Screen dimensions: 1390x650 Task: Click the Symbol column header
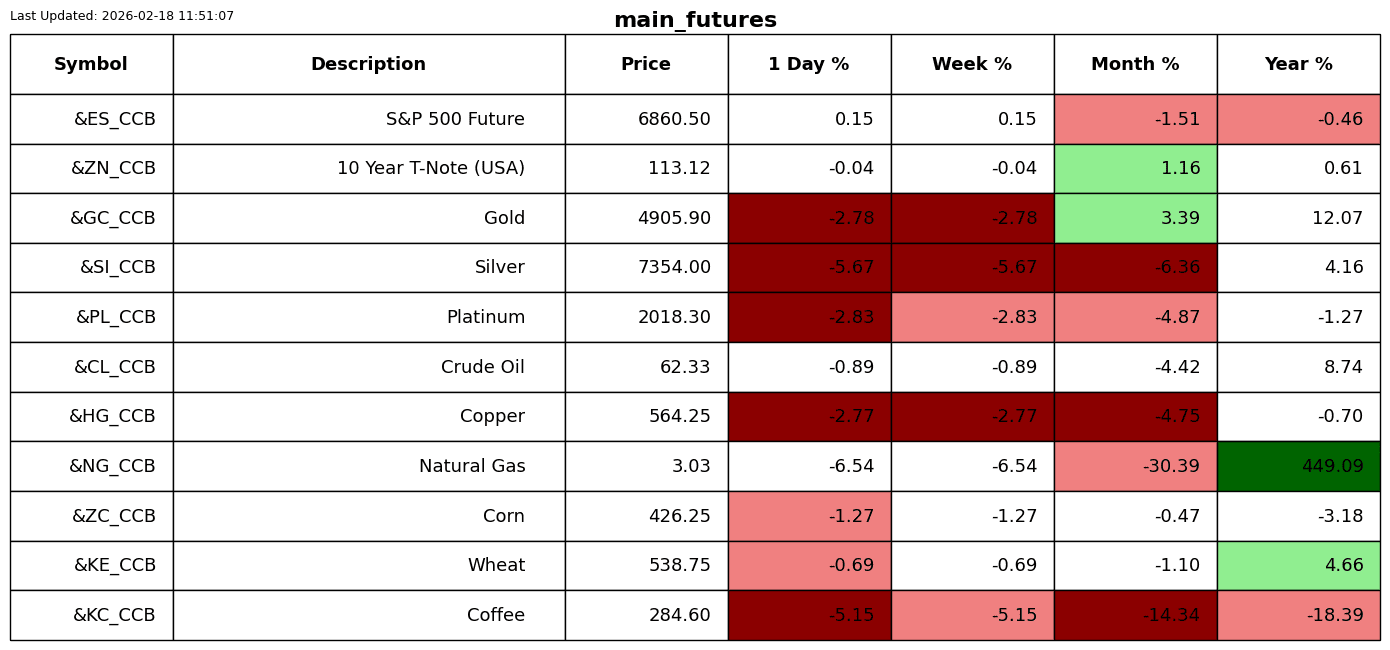[91, 65]
